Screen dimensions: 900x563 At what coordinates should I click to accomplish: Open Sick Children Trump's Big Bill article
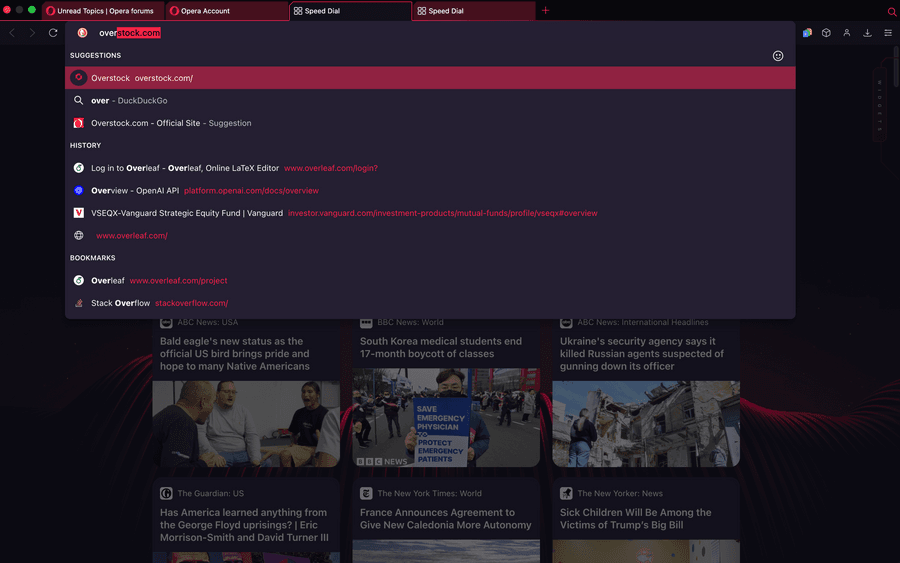pos(635,518)
